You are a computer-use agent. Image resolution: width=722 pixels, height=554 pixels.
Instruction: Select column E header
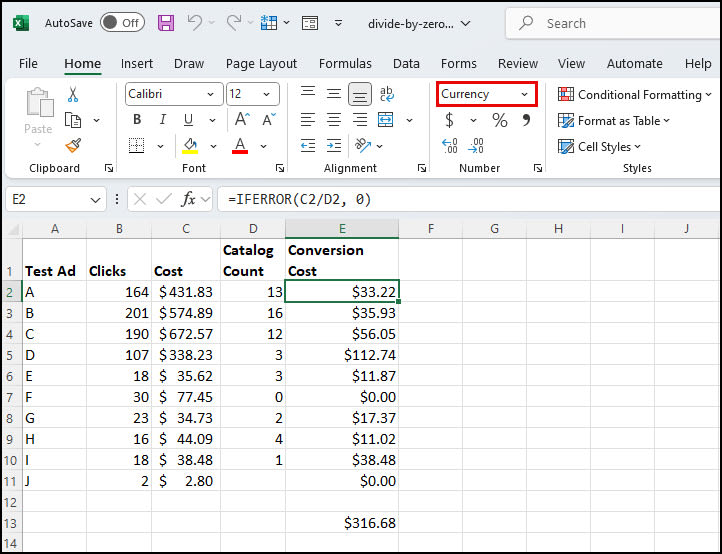tap(342, 228)
